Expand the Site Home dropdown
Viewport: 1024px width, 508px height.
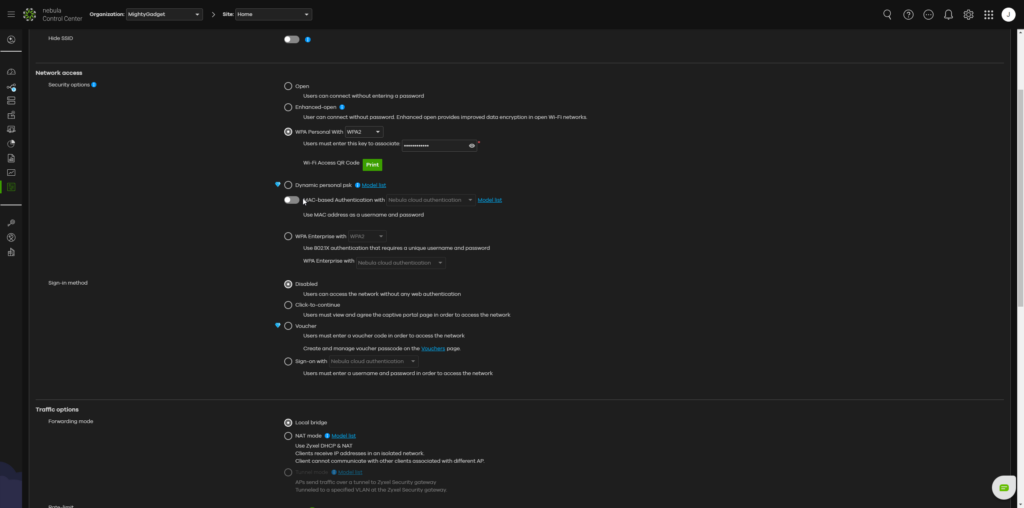pos(273,14)
